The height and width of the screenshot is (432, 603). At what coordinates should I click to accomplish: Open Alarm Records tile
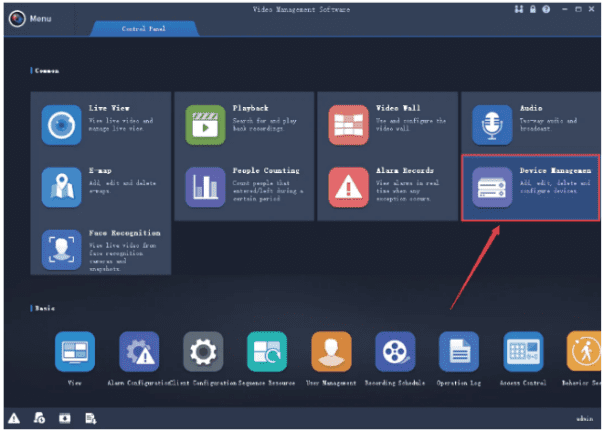click(386, 187)
